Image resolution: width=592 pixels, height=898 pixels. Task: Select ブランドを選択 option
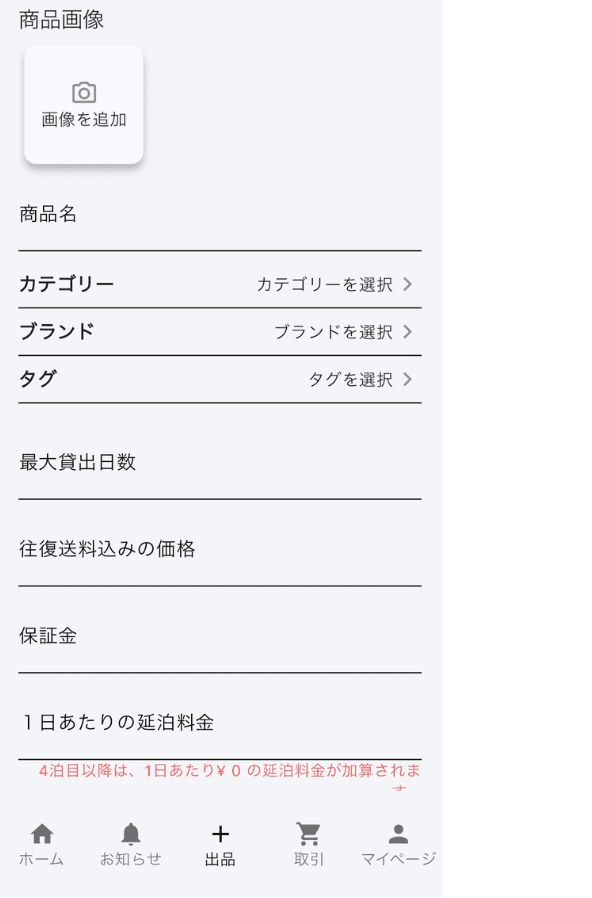[x=334, y=332]
